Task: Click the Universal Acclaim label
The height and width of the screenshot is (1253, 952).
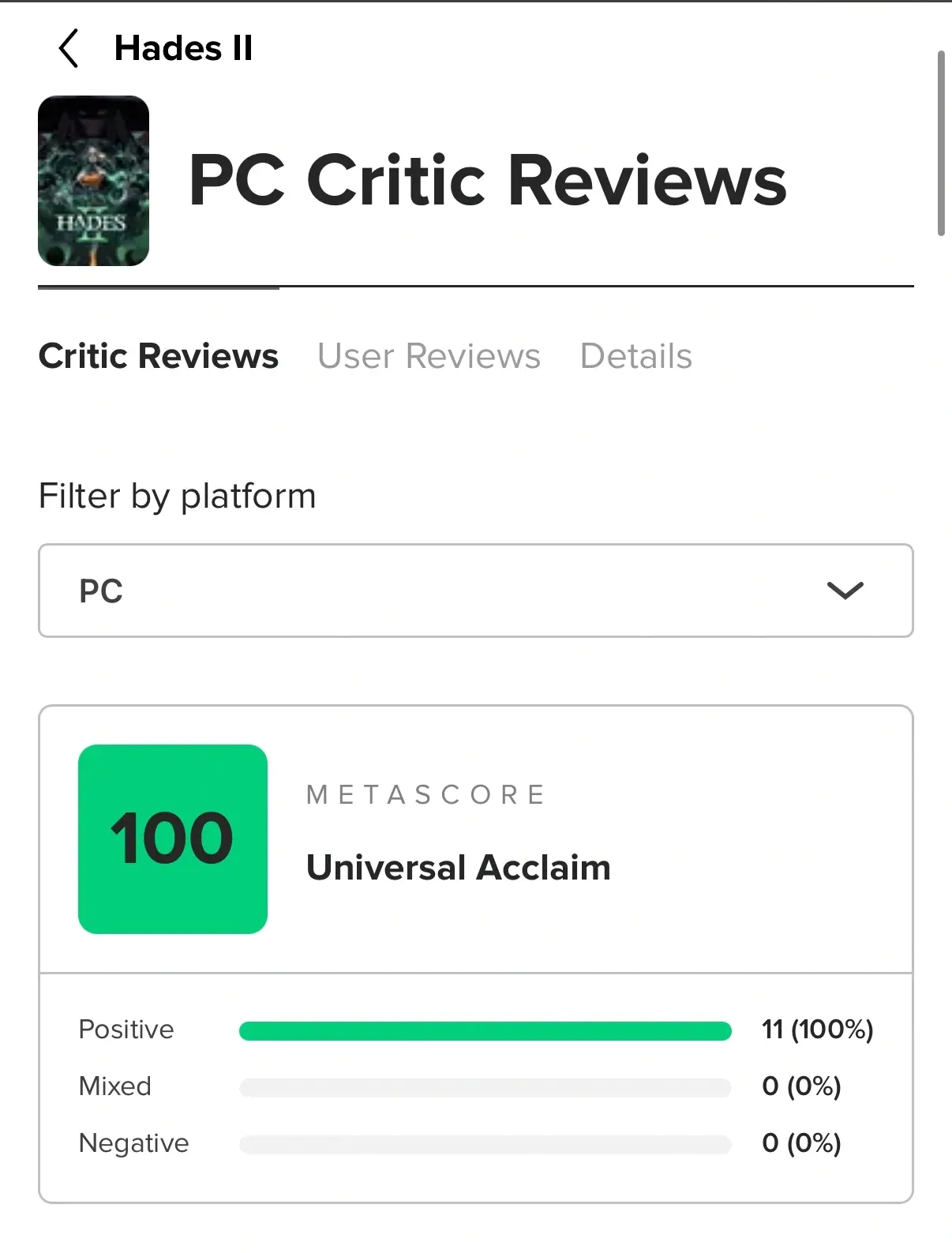Action: pyautogui.click(x=458, y=868)
